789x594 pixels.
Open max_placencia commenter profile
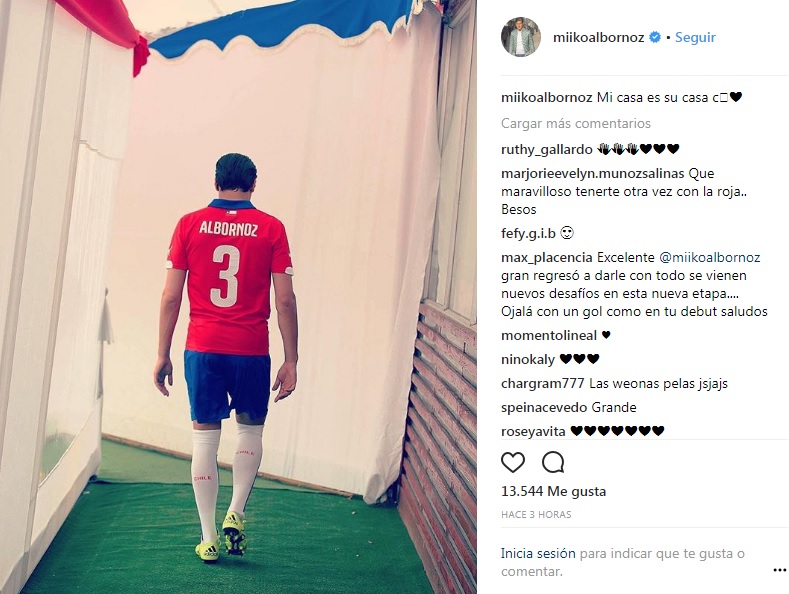[546, 258]
